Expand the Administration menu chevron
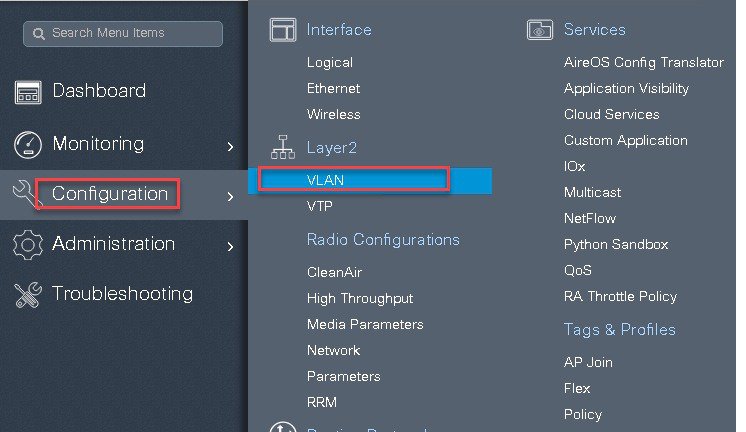Viewport: 746px width, 432px height. [230, 246]
